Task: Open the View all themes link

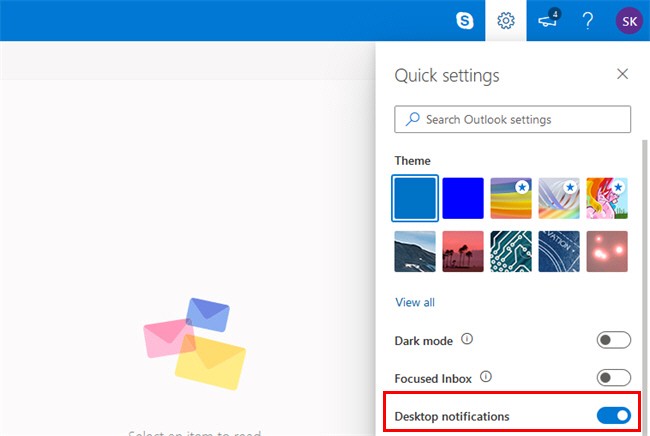Action: 415,302
